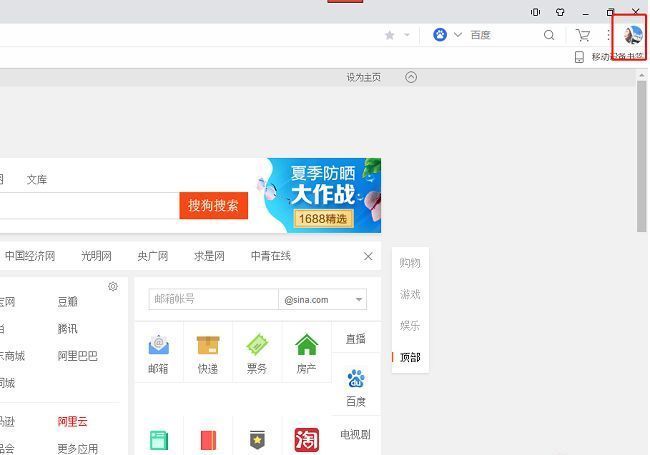Click the 百度 paw icon tile

pyautogui.click(x=356, y=379)
